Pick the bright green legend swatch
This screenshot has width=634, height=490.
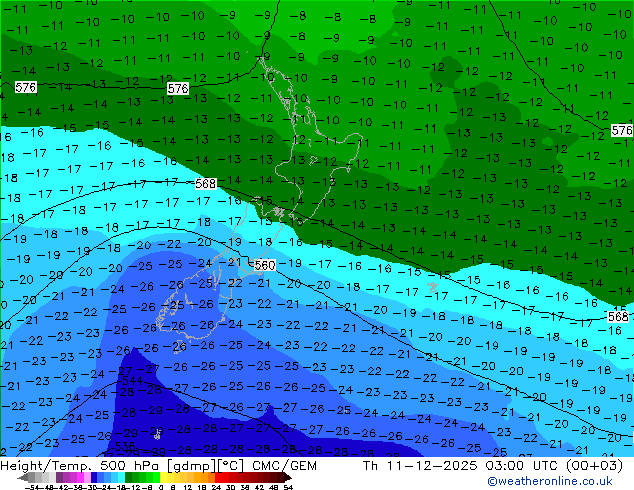[156, 477]
